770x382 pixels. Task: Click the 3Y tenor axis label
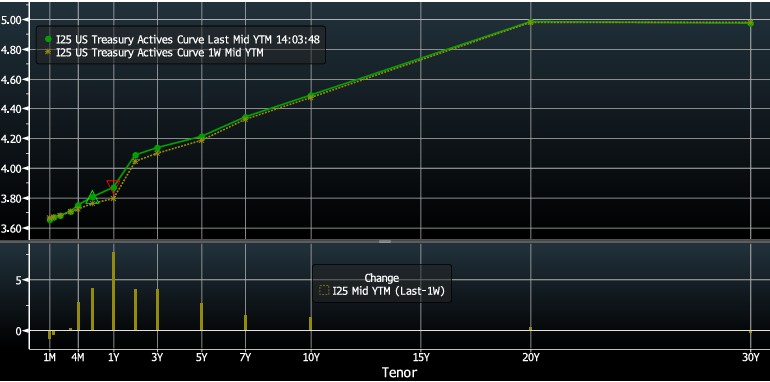click(157, 357)
